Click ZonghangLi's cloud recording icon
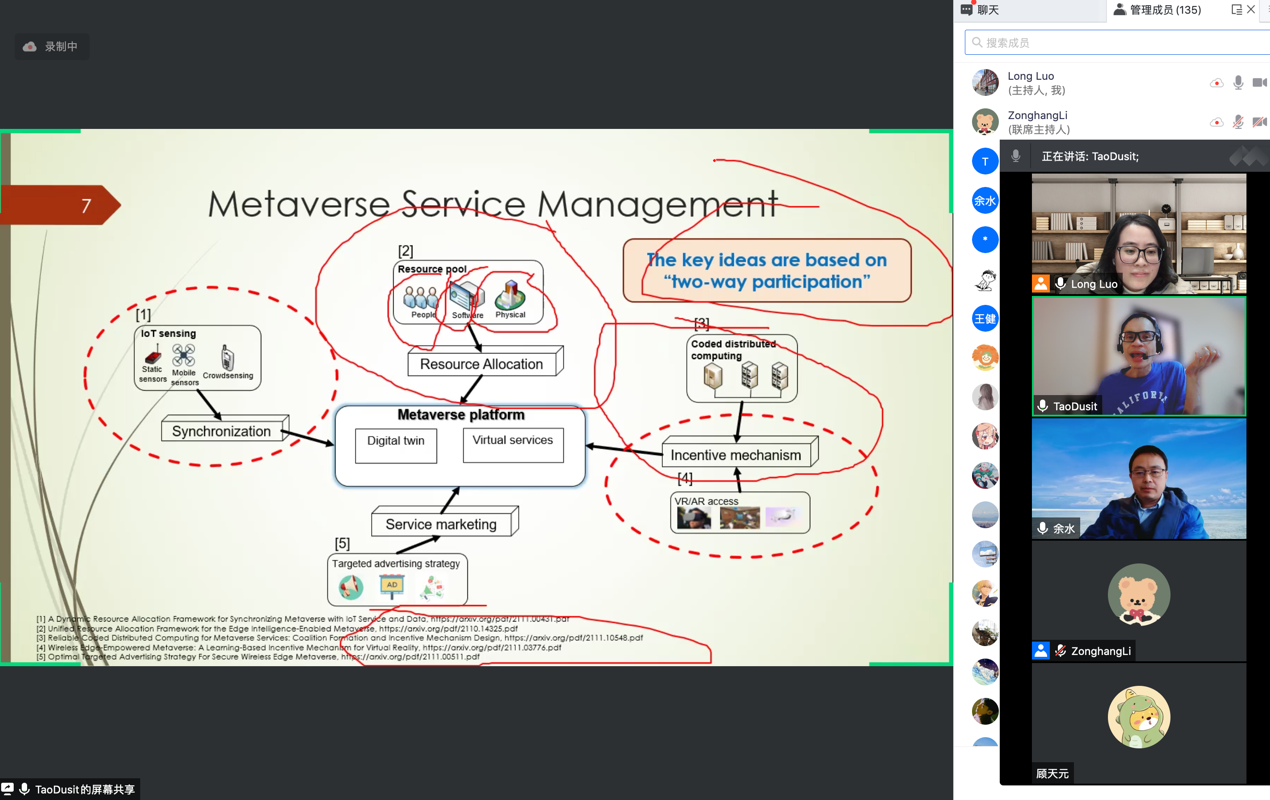Screen dimensions: 1270x800 pos(1216,122)
